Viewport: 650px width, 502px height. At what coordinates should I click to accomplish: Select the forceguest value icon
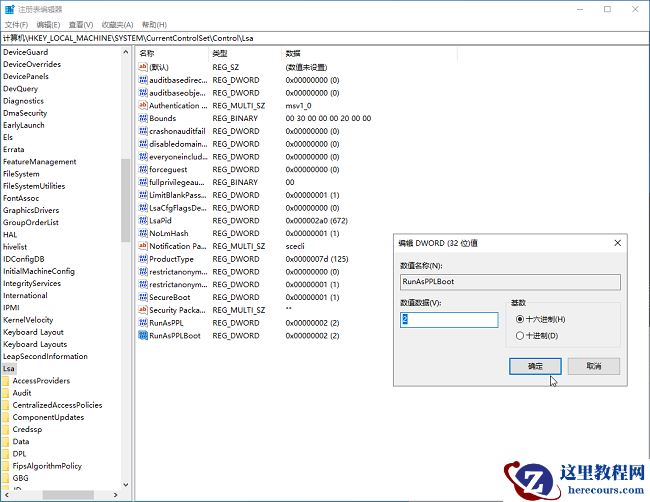tap(143, 169)
